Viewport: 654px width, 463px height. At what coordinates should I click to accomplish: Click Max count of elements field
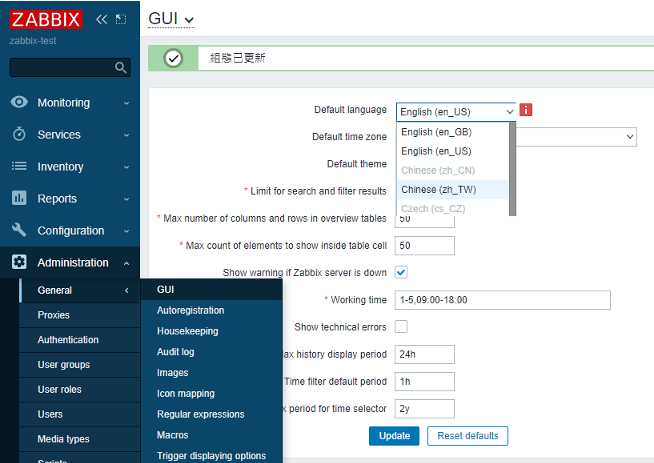click(425, 245)
